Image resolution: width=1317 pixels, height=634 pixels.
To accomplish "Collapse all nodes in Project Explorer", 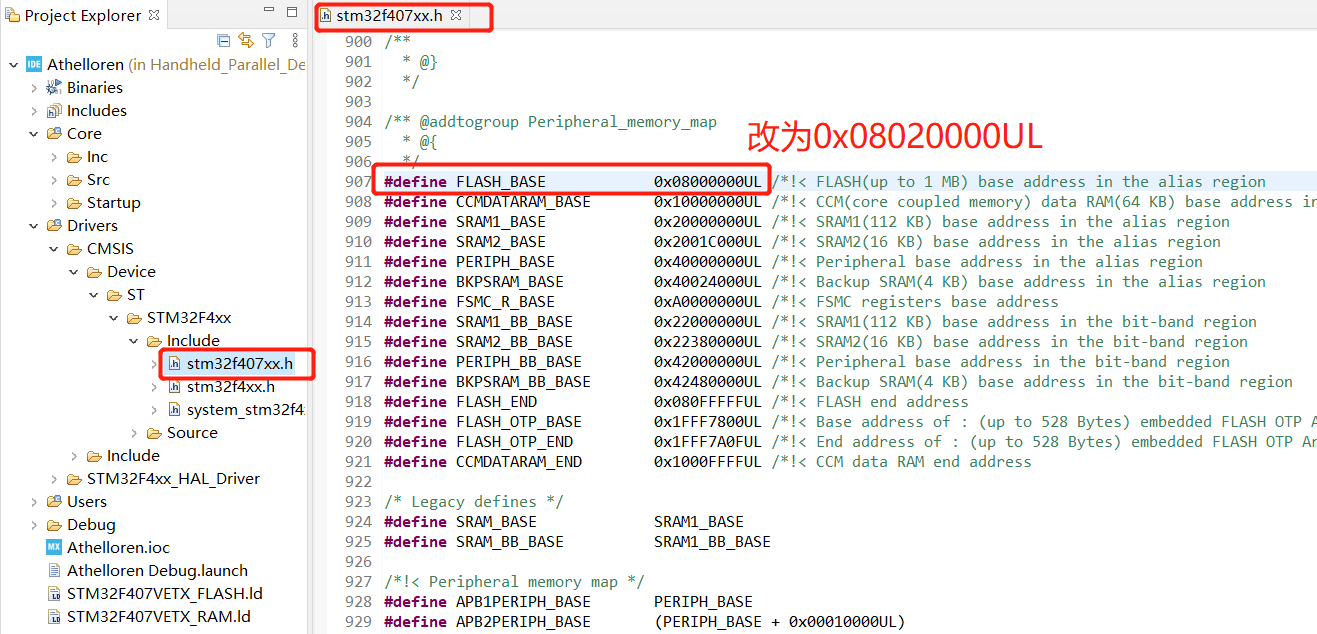I will pos(223,41).
